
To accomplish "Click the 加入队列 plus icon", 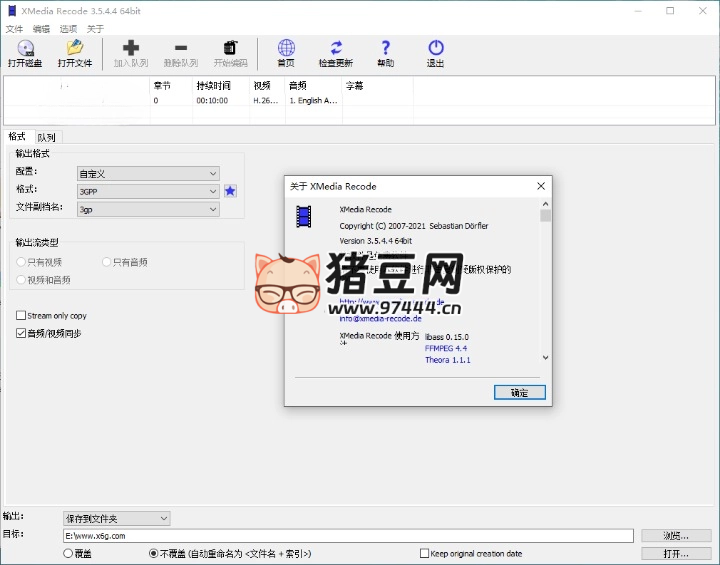I will click(131, 54).
